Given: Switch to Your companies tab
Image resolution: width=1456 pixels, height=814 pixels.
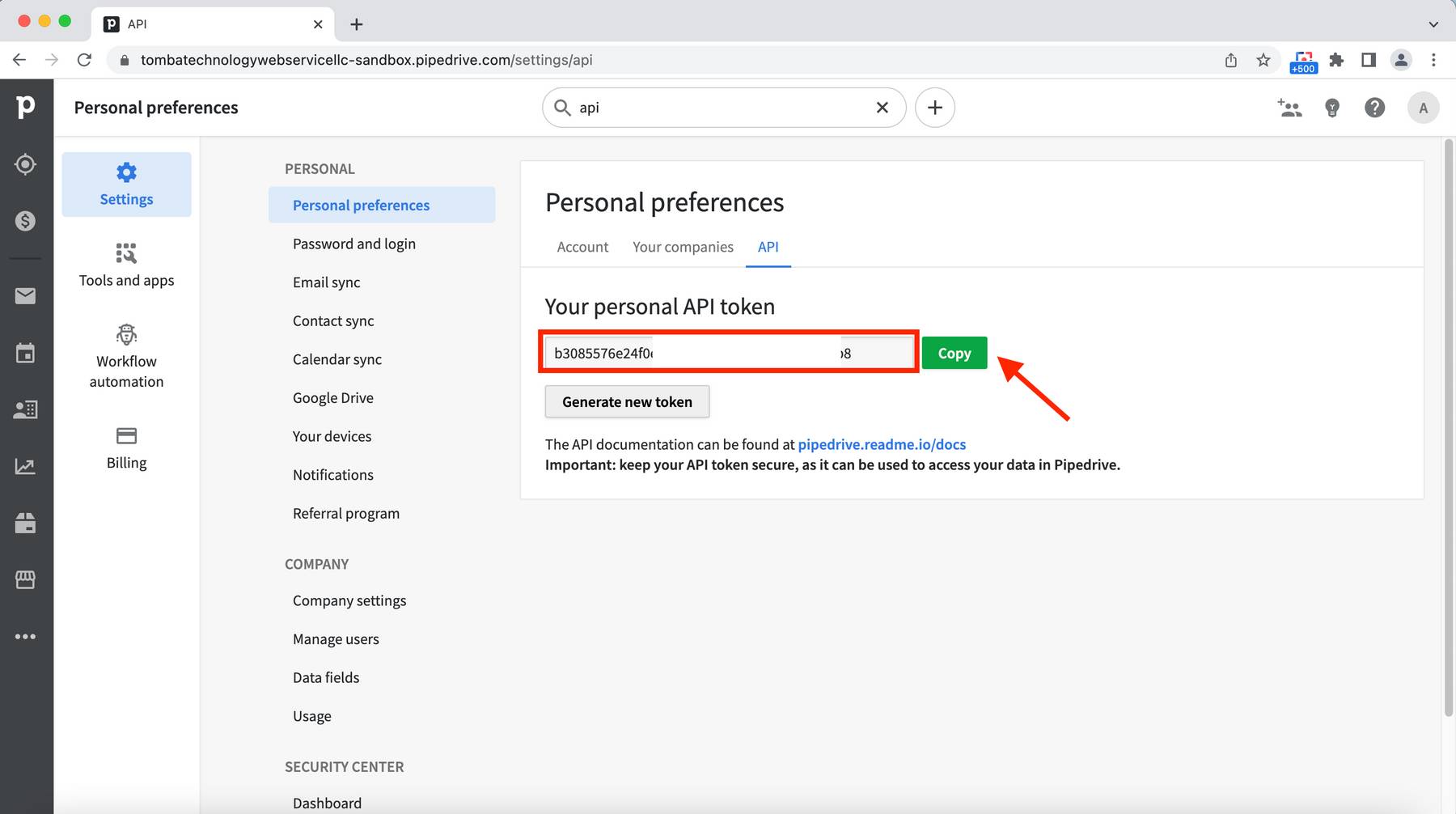Looking at the screenshot, I should [x=683, y=247].
